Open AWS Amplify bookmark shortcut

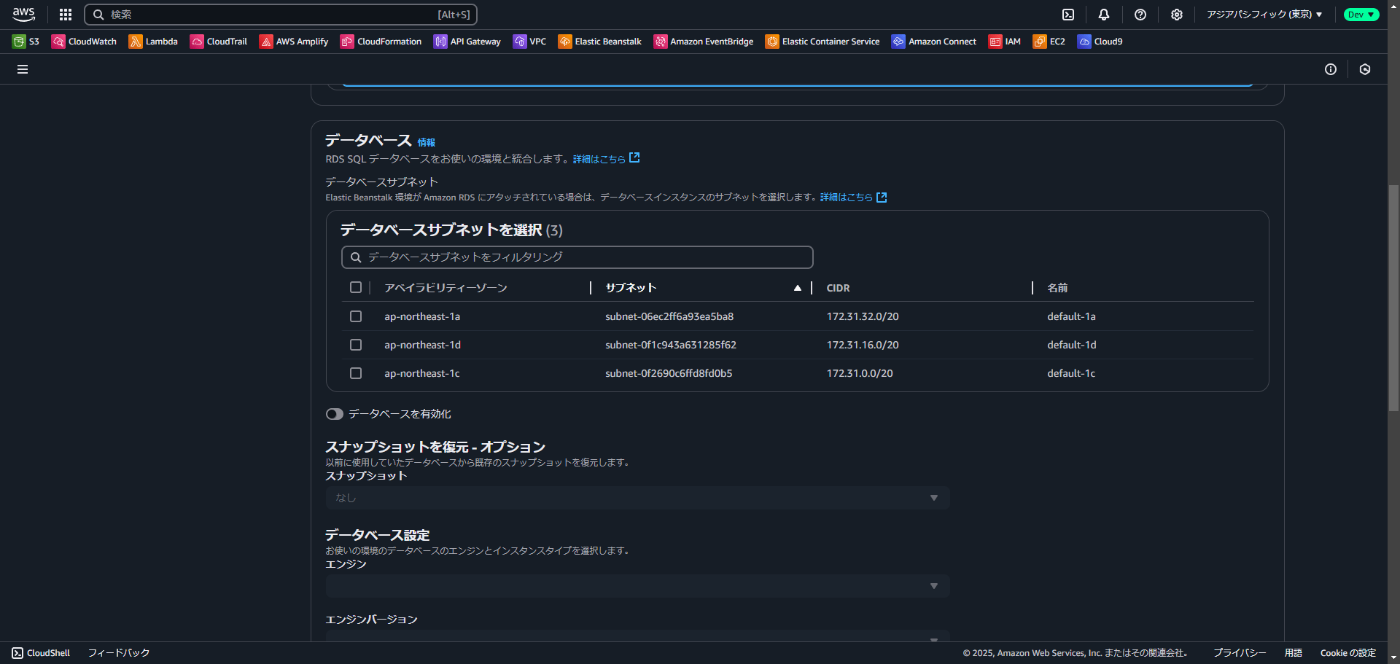coord(294,42)
